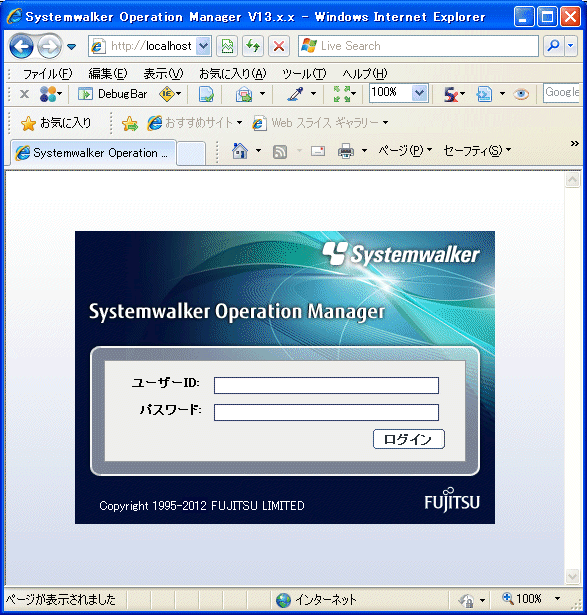Open the お気に入り favorites star button

(x=56, y=123)
